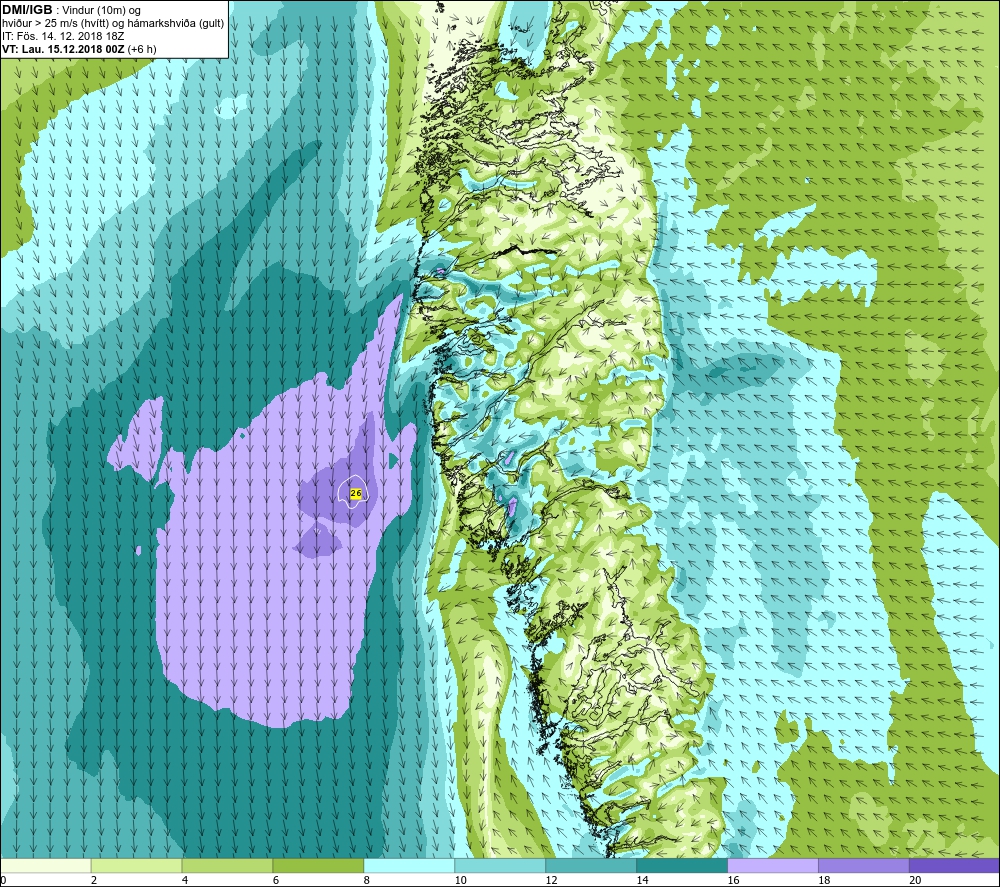This screenshot has width=1000, height=887.
Task: Click the legend scale number 6
Action: [x=276, y=880]
